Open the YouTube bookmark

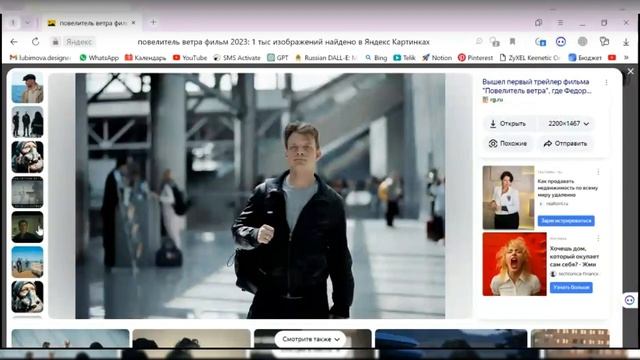coord(190,58)
